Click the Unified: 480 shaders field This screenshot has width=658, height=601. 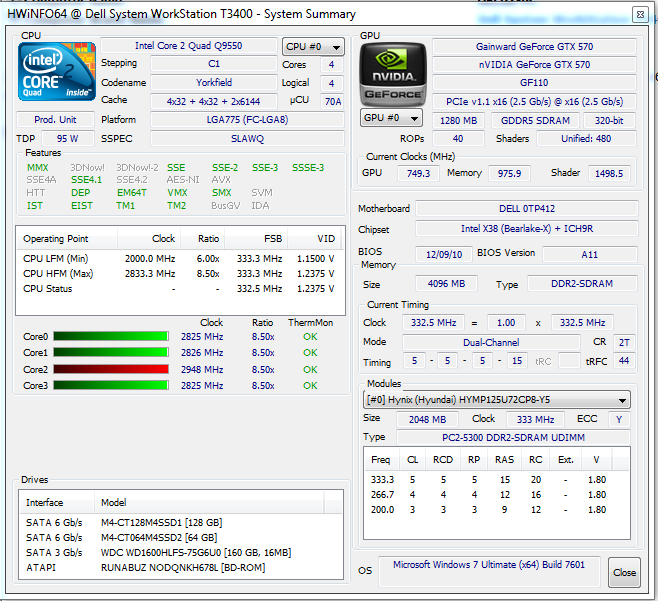coord(586,139)
